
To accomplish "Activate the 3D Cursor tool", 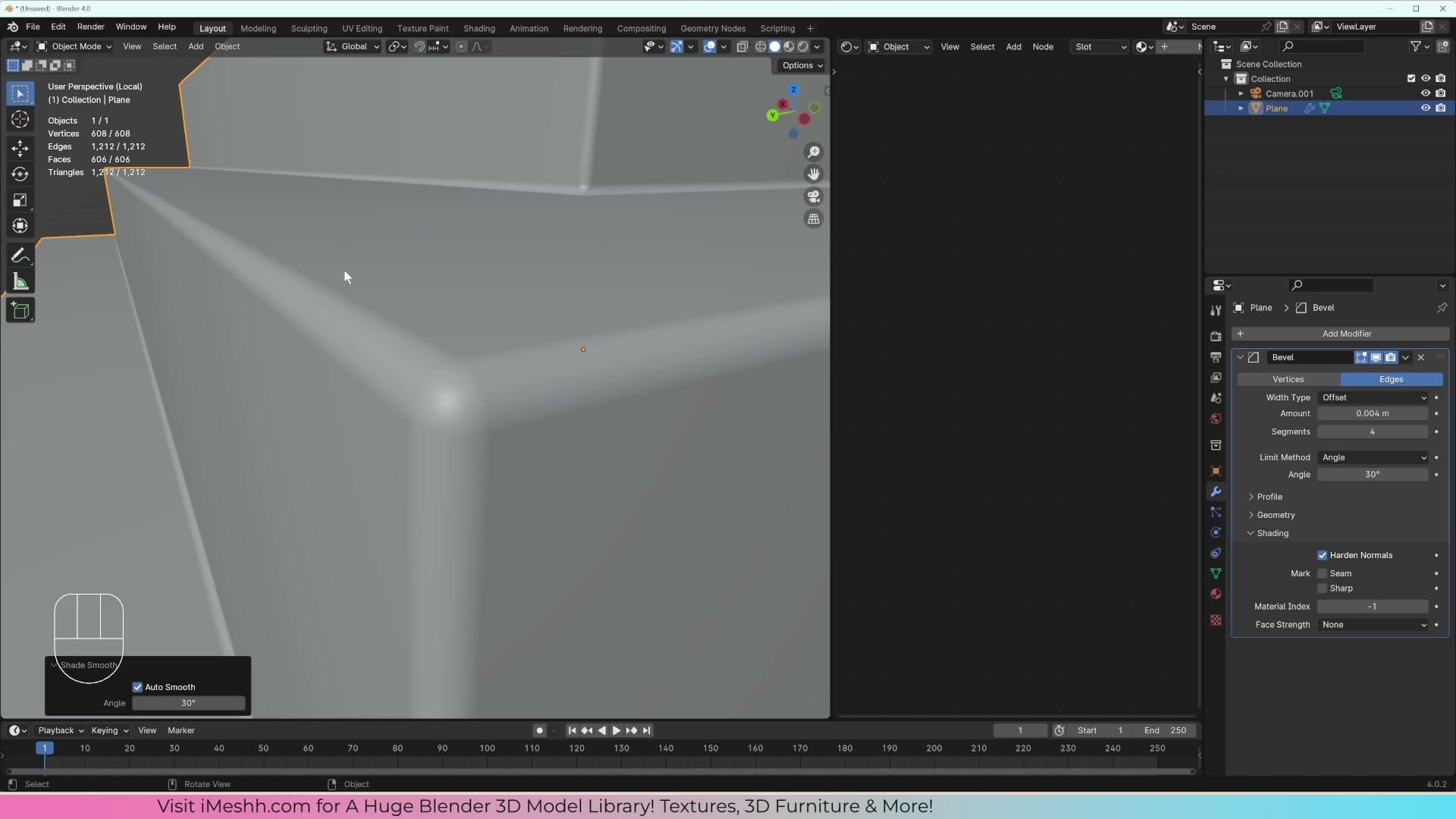I will (x=20, y=120).
